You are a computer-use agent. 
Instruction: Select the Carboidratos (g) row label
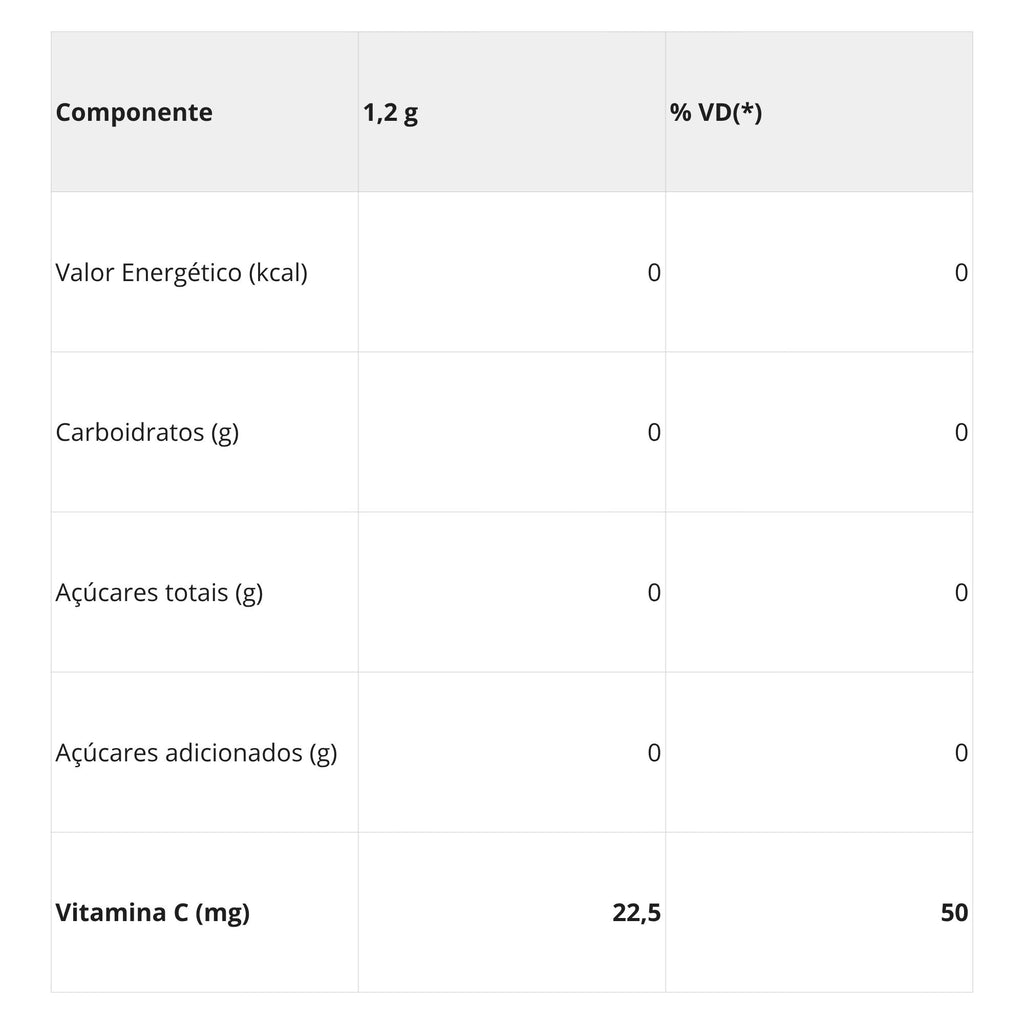coord(147,433)
